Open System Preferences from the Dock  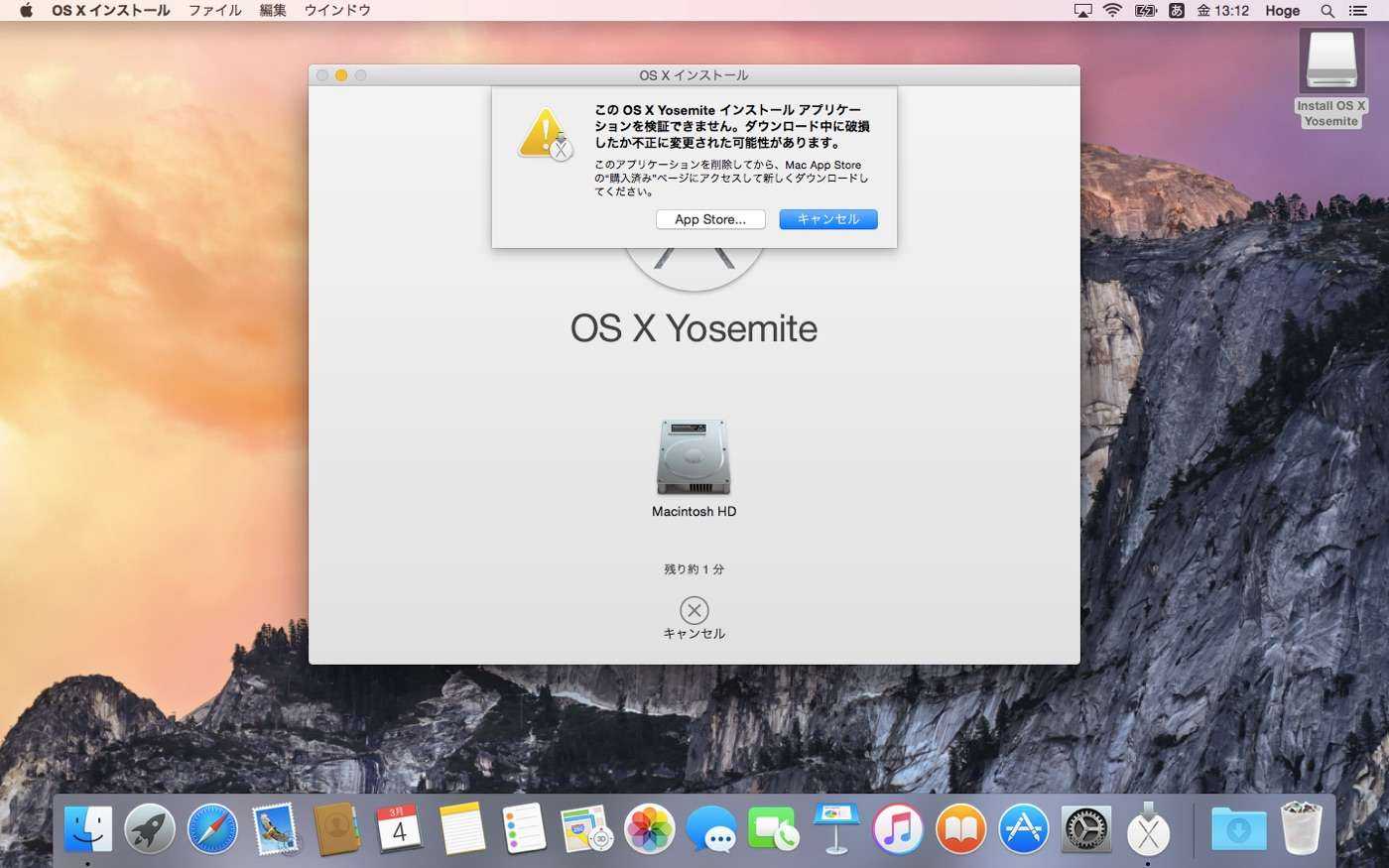point(1086,829)
